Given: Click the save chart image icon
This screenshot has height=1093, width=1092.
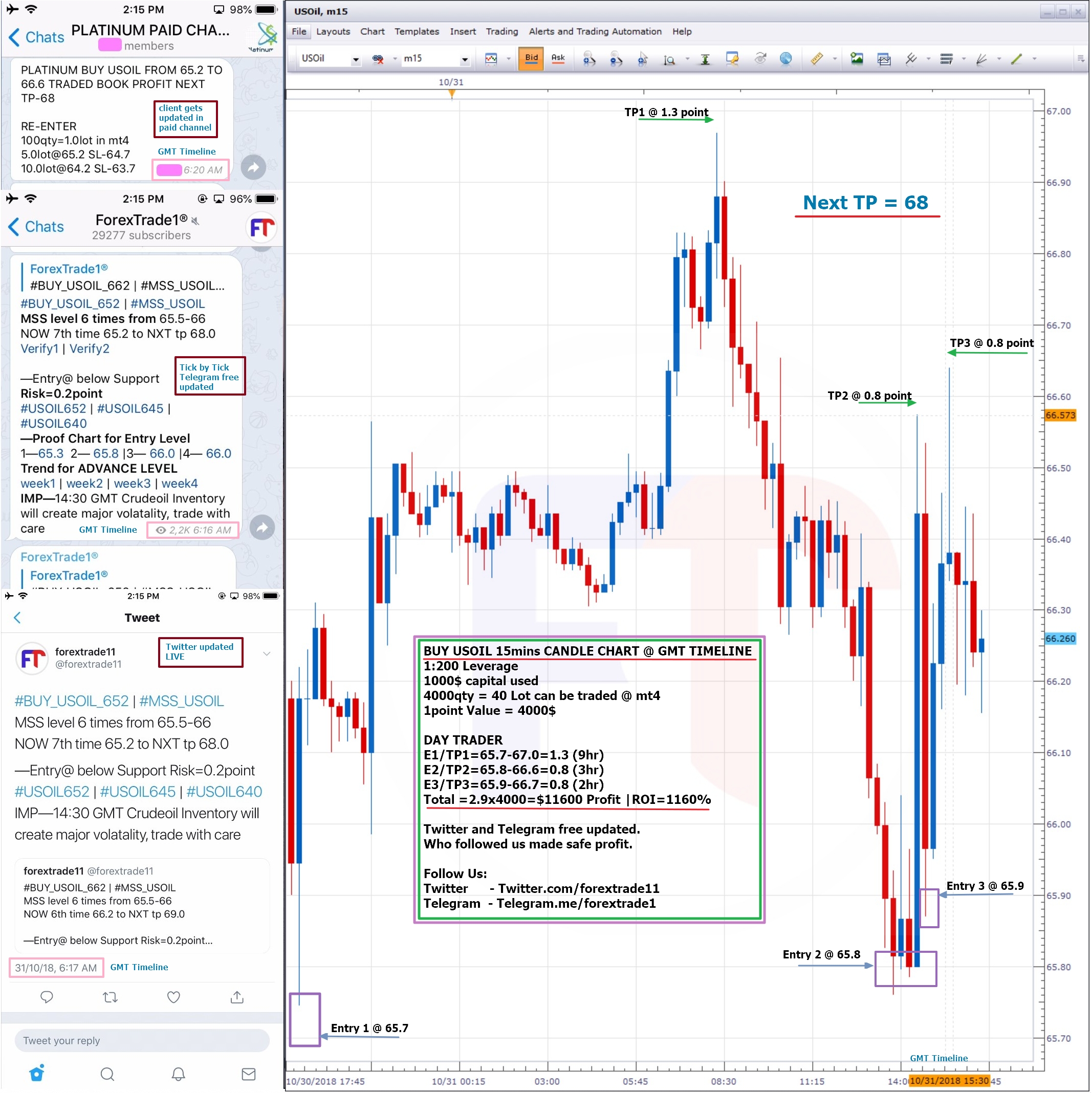Looking at the screenshot, I should pyautogui.click(x=856, y=58).
